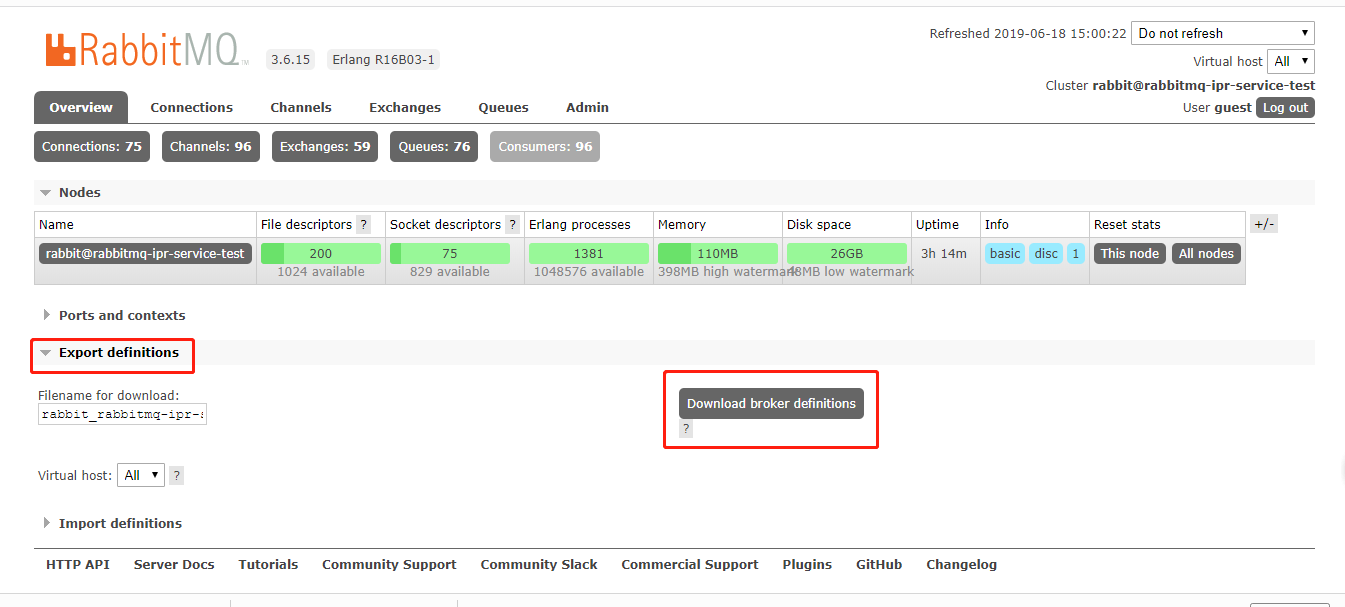This screenshot has height=607, width=1345.
Task: Open the Connections: 75 summary
Action: 92,146
